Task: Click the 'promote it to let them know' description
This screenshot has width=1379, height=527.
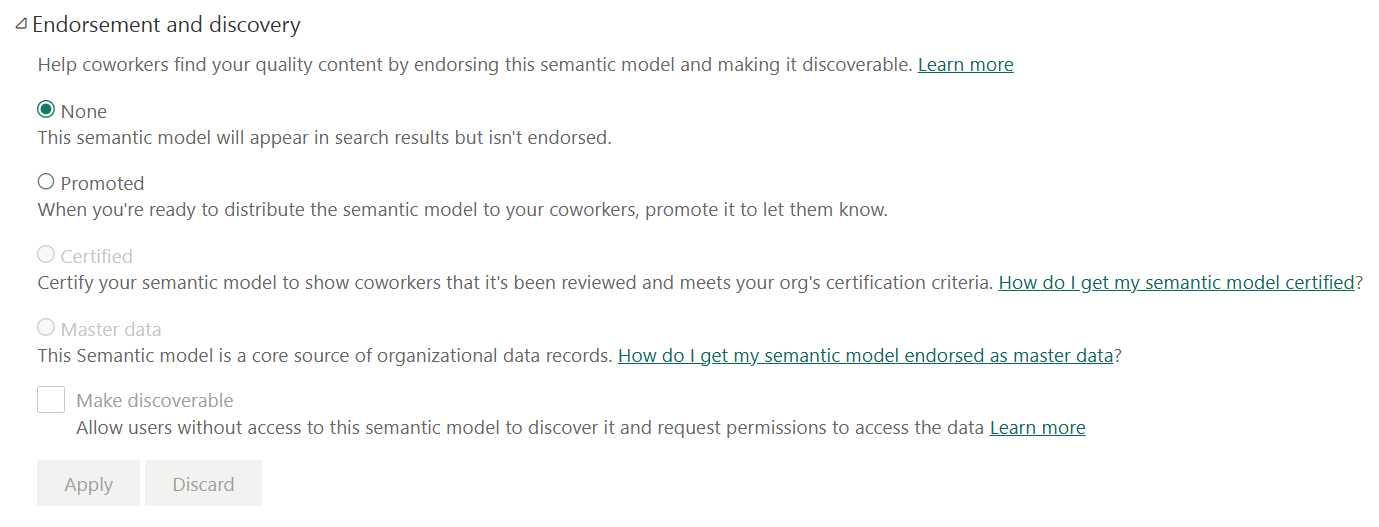Action: (463, 211)
